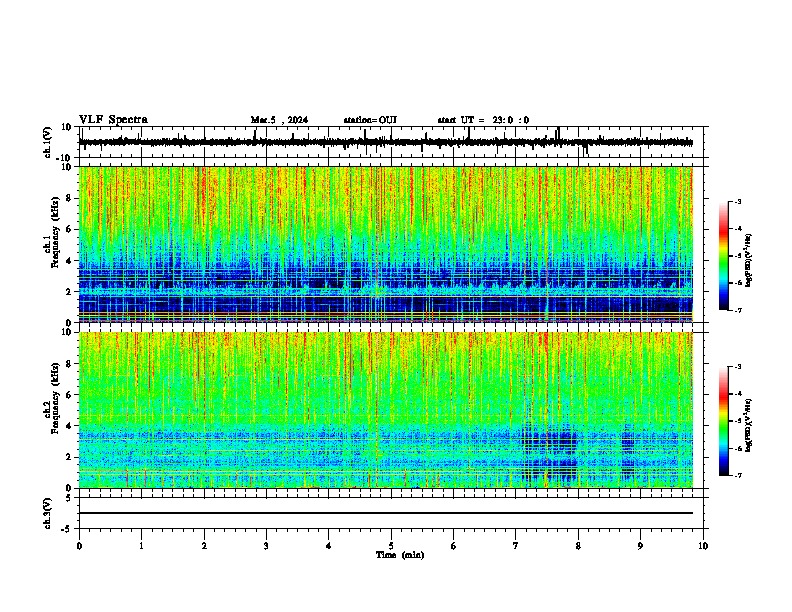Click the "7" tick on the time axis
The height and width of the screenshot is (612, 792).
tap(516, 546)
